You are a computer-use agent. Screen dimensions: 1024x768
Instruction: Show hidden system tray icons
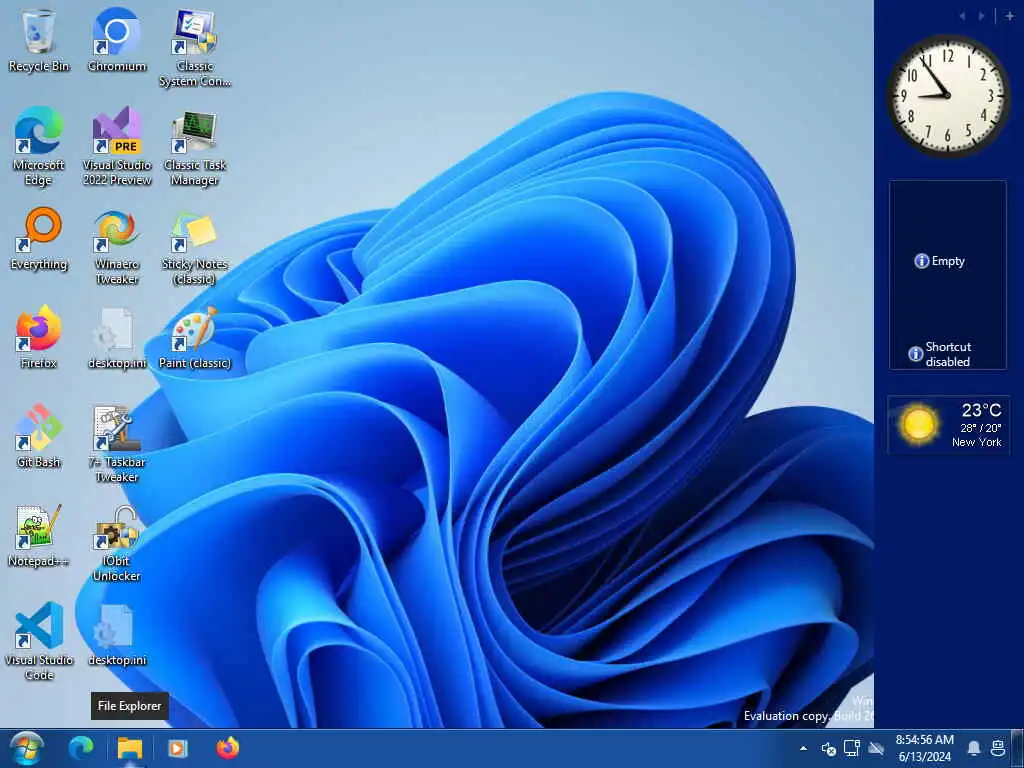(803, 748)
